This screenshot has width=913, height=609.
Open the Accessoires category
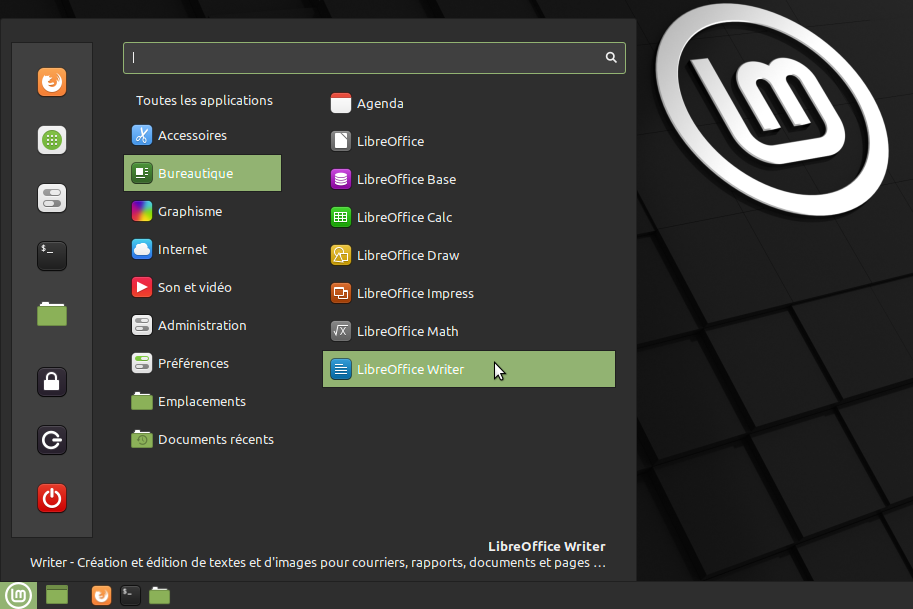(192, 135)
